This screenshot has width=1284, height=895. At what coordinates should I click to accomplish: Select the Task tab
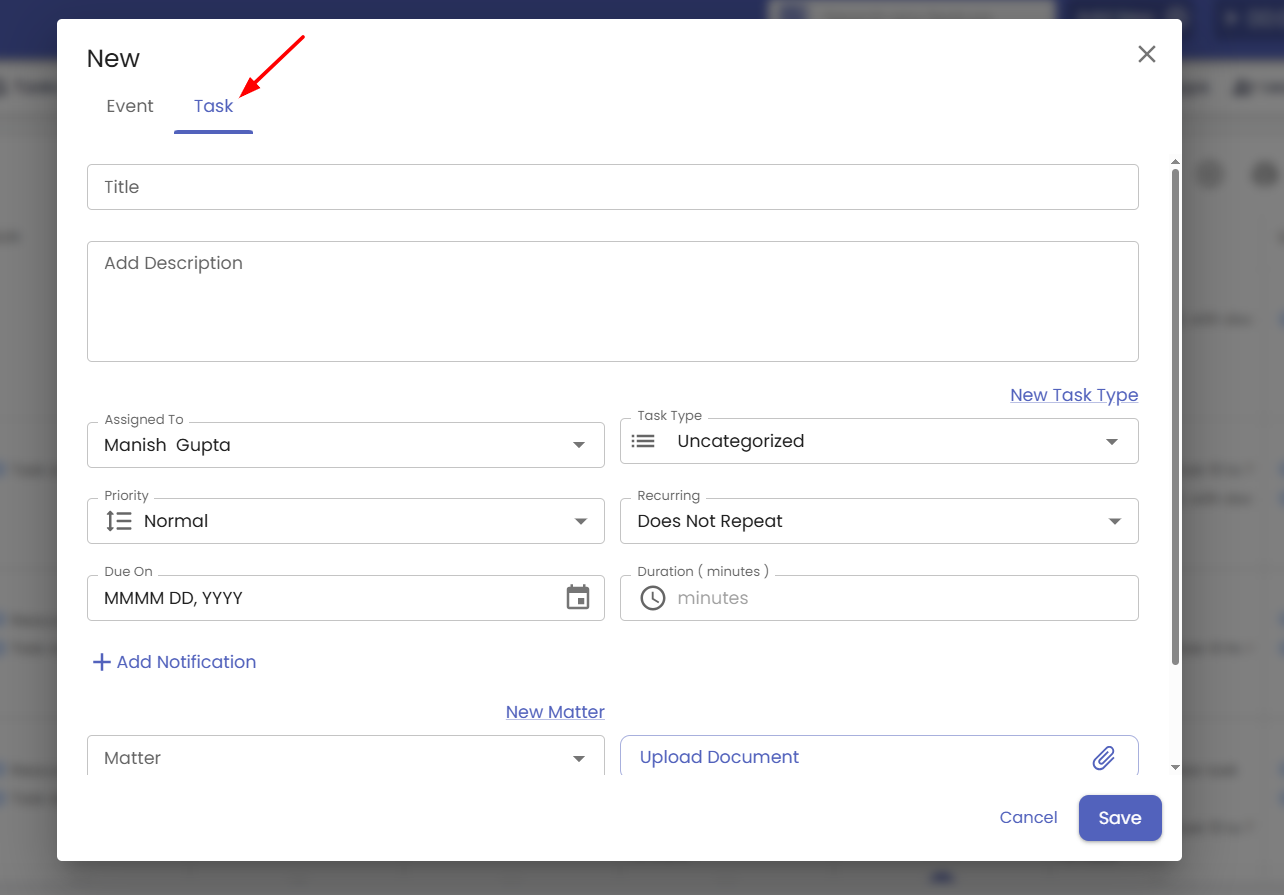(213, 106)
